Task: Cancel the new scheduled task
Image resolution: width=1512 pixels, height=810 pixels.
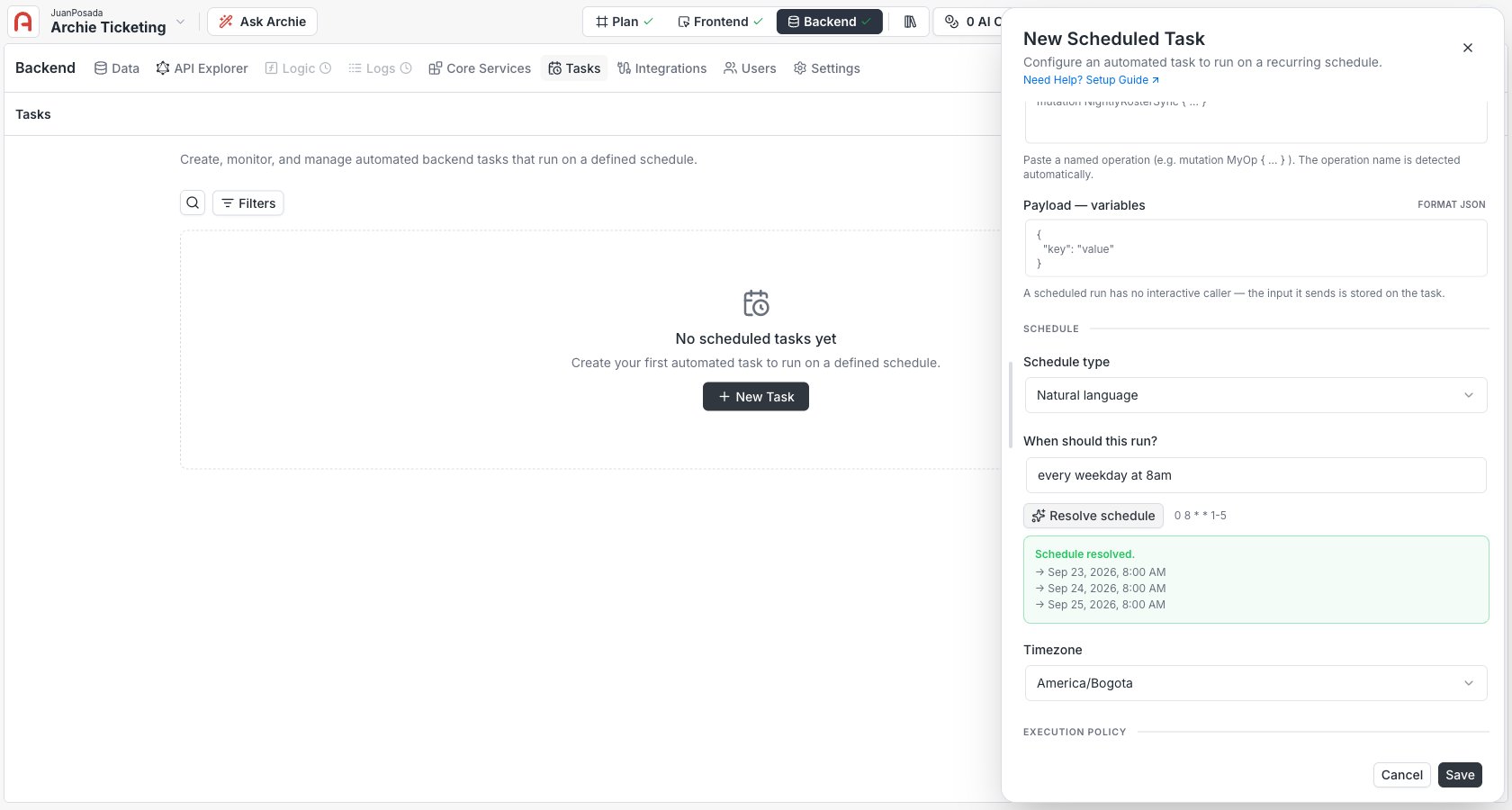Action: [x=1401, y=775]
